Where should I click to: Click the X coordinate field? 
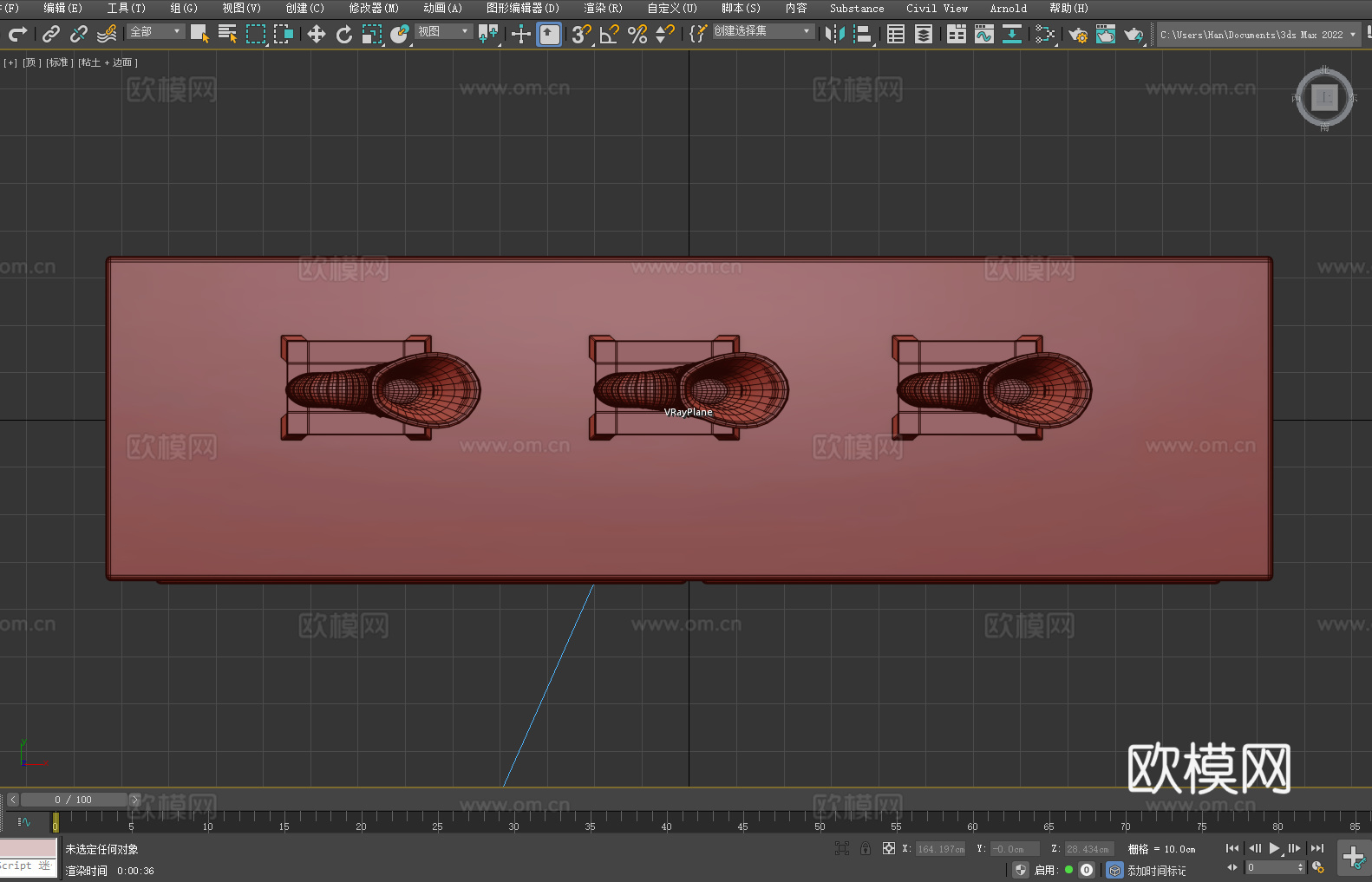[941, 849]
